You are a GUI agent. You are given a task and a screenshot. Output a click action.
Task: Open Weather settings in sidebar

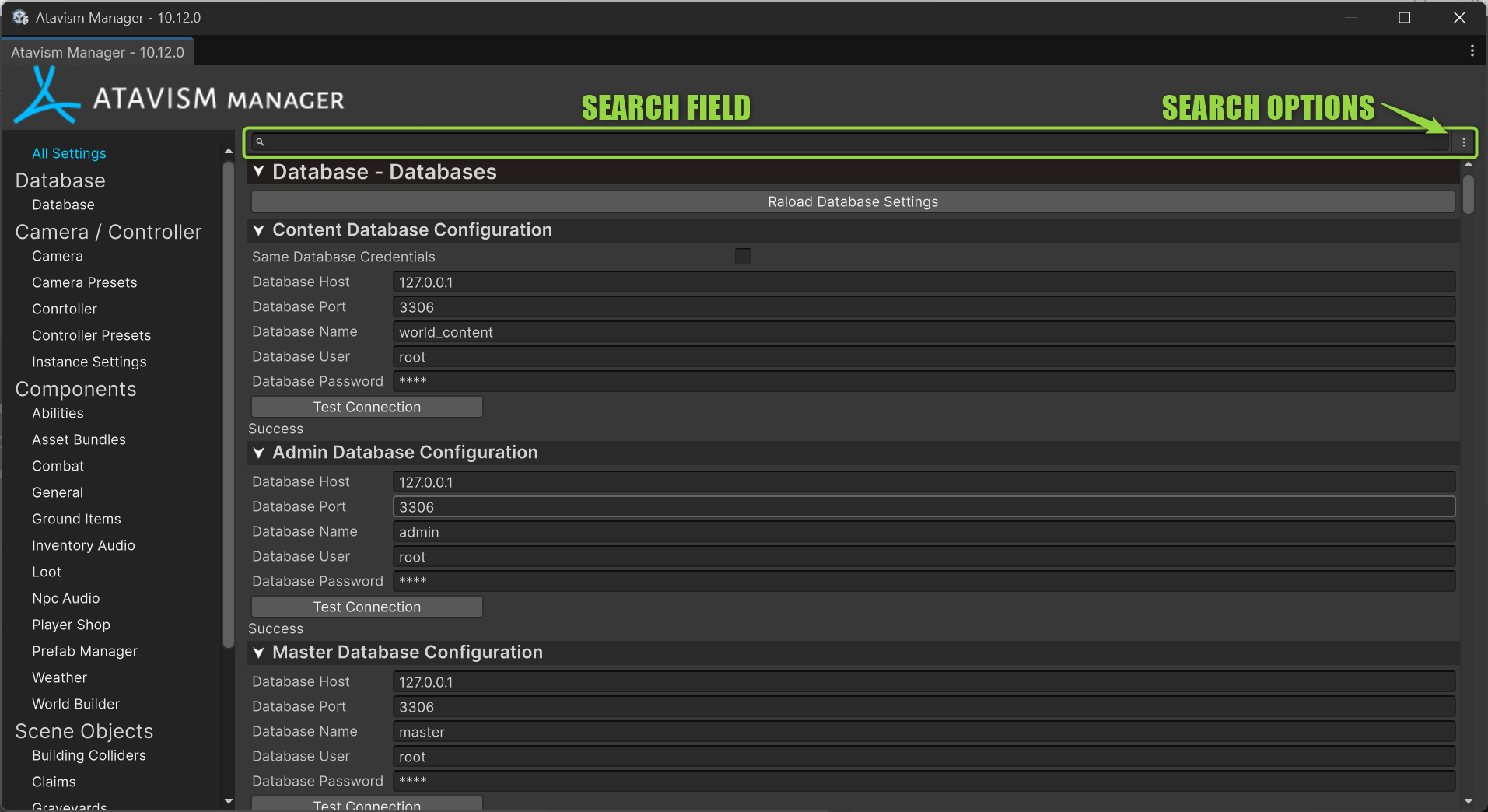coord(59,677)
